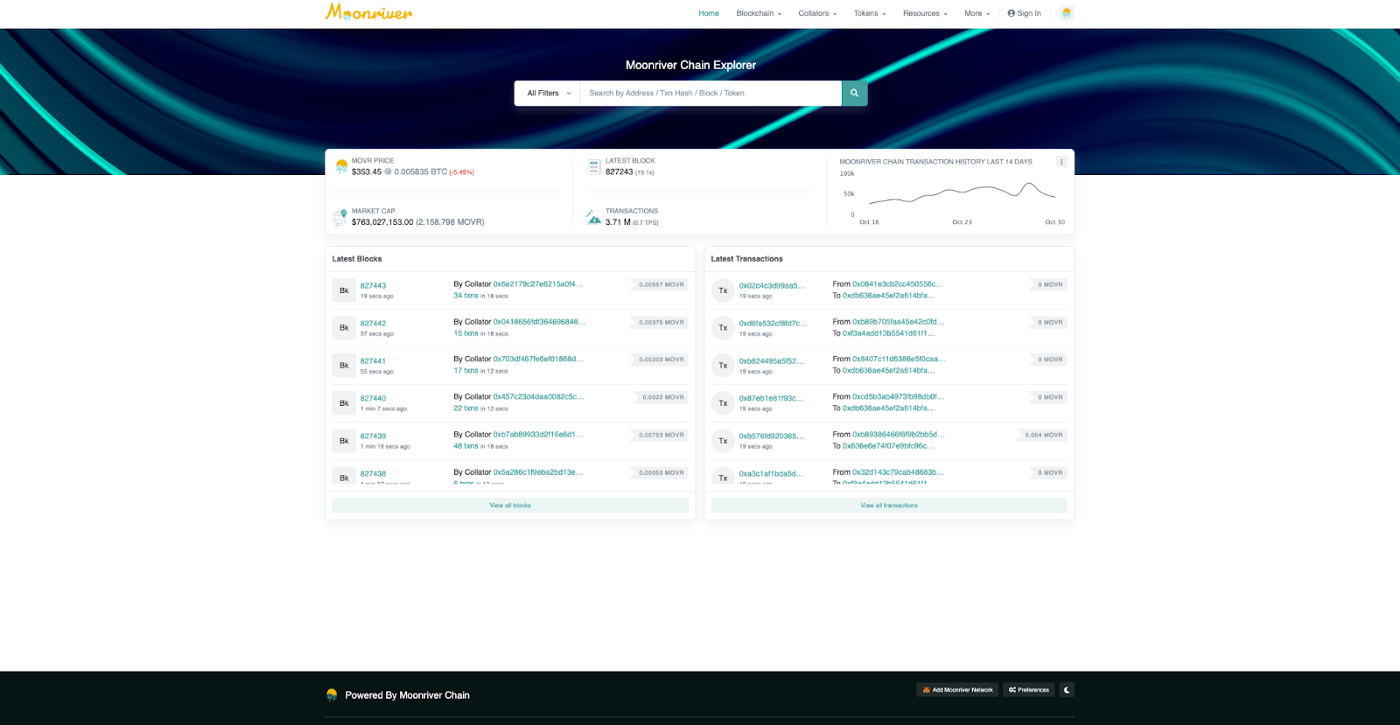The width and height of the screenshot is (1400, 725).
Task: Click the Sign In link
Action: tap(1024, 13)
